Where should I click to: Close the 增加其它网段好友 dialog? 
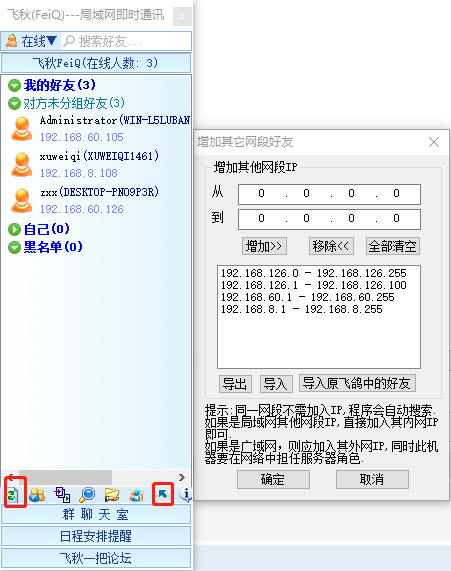pos(434,142)
